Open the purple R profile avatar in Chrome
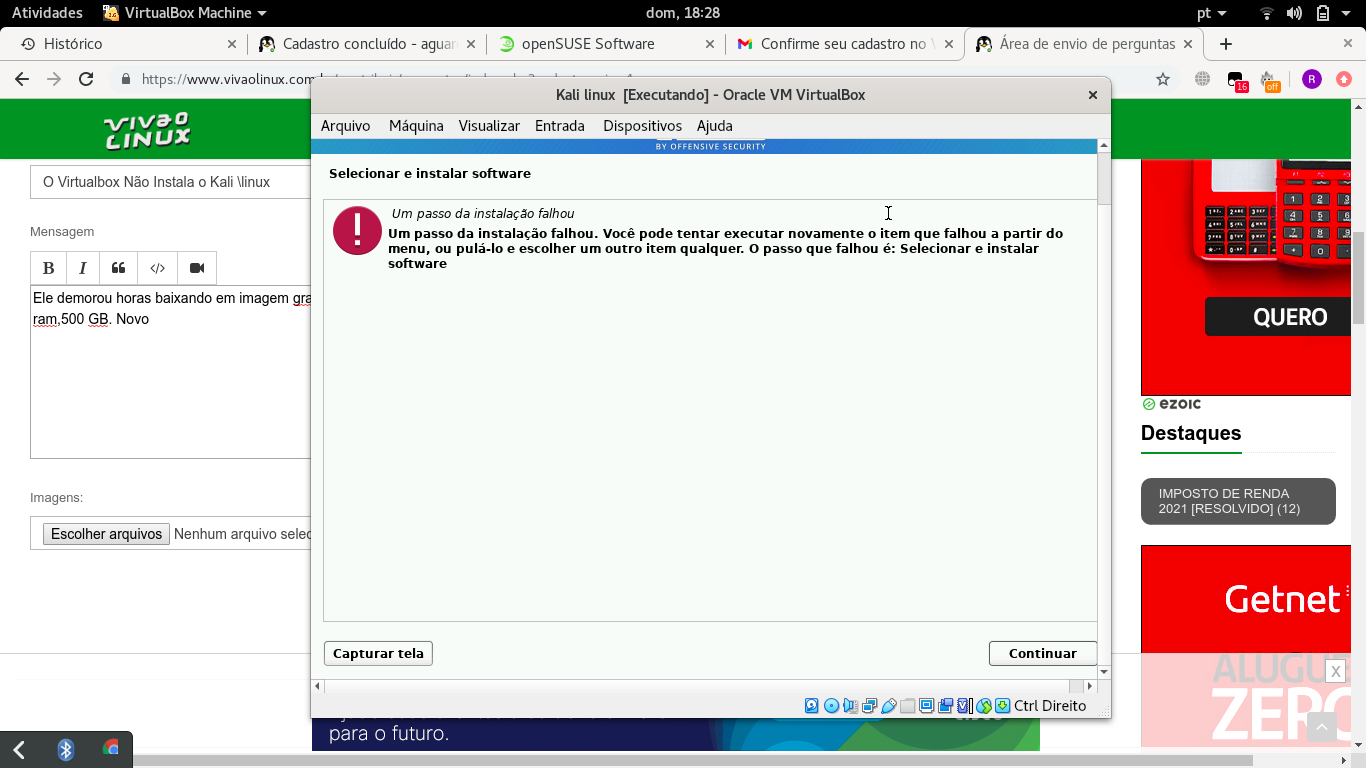Image resolution: width=1366 pixels, height=768 pixels. point(1312,79)
